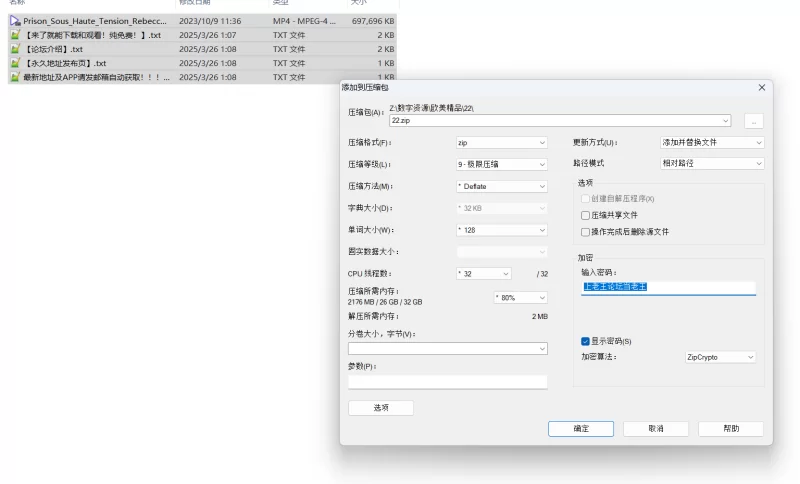
Task: Click the MP4 video icon of Prison_Sous_Haute_Tension
Action: click(x=15, y=21)
